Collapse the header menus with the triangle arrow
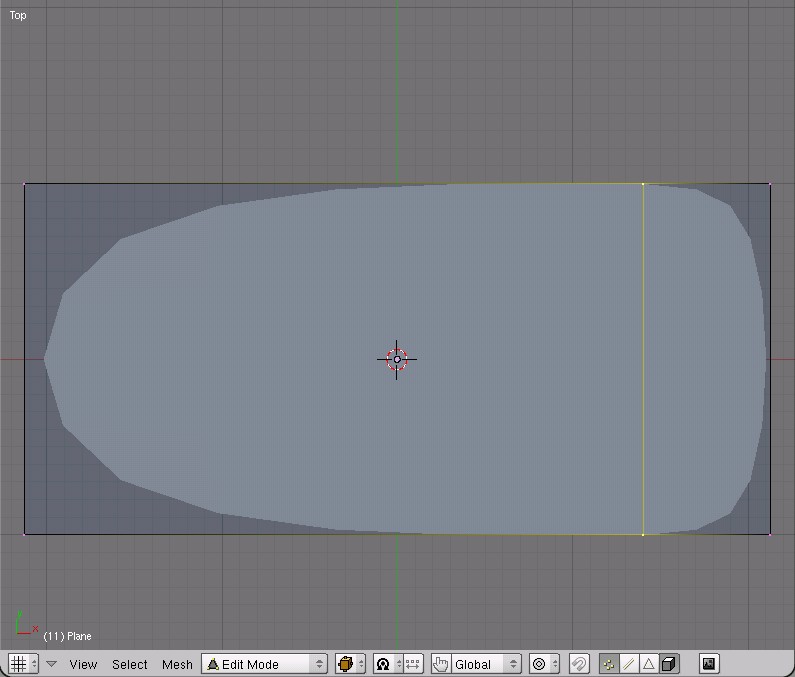Viewport: 795px width, 677px height. pyautogui.click(x=51, y=664)
